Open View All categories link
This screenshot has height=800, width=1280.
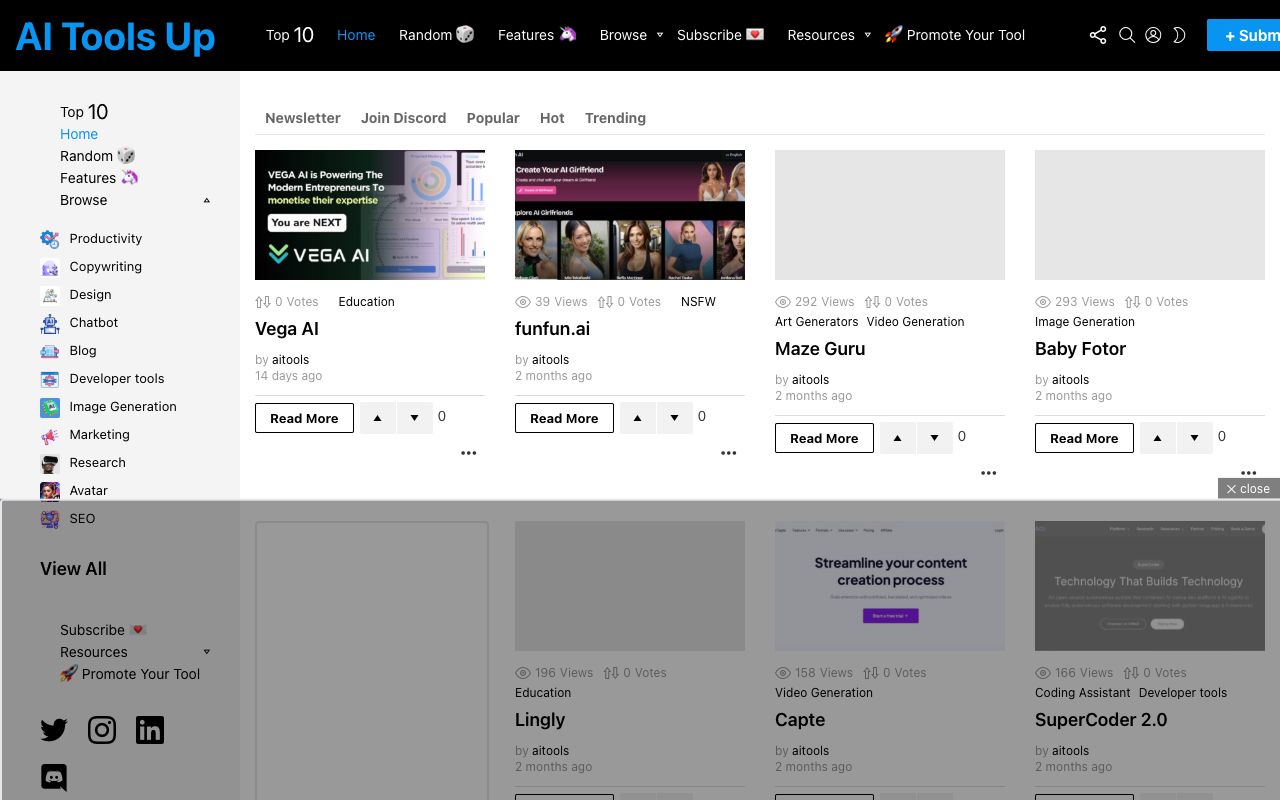(73, 569)
